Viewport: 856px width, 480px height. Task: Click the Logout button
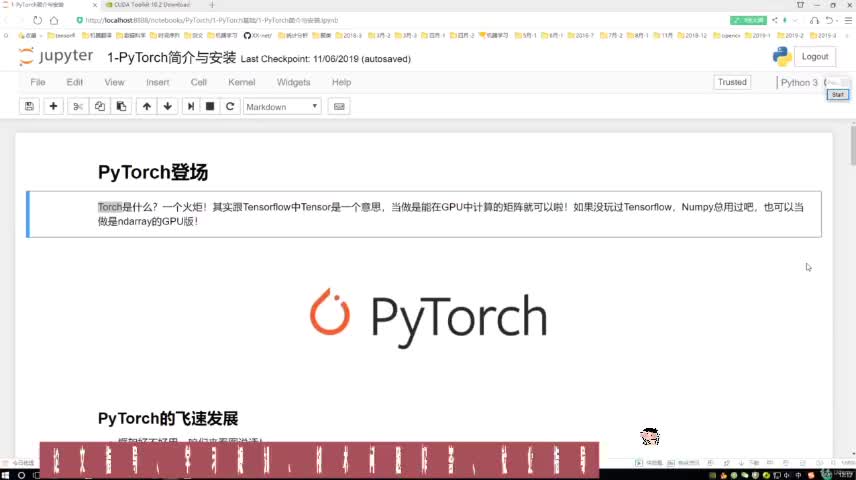815,57
